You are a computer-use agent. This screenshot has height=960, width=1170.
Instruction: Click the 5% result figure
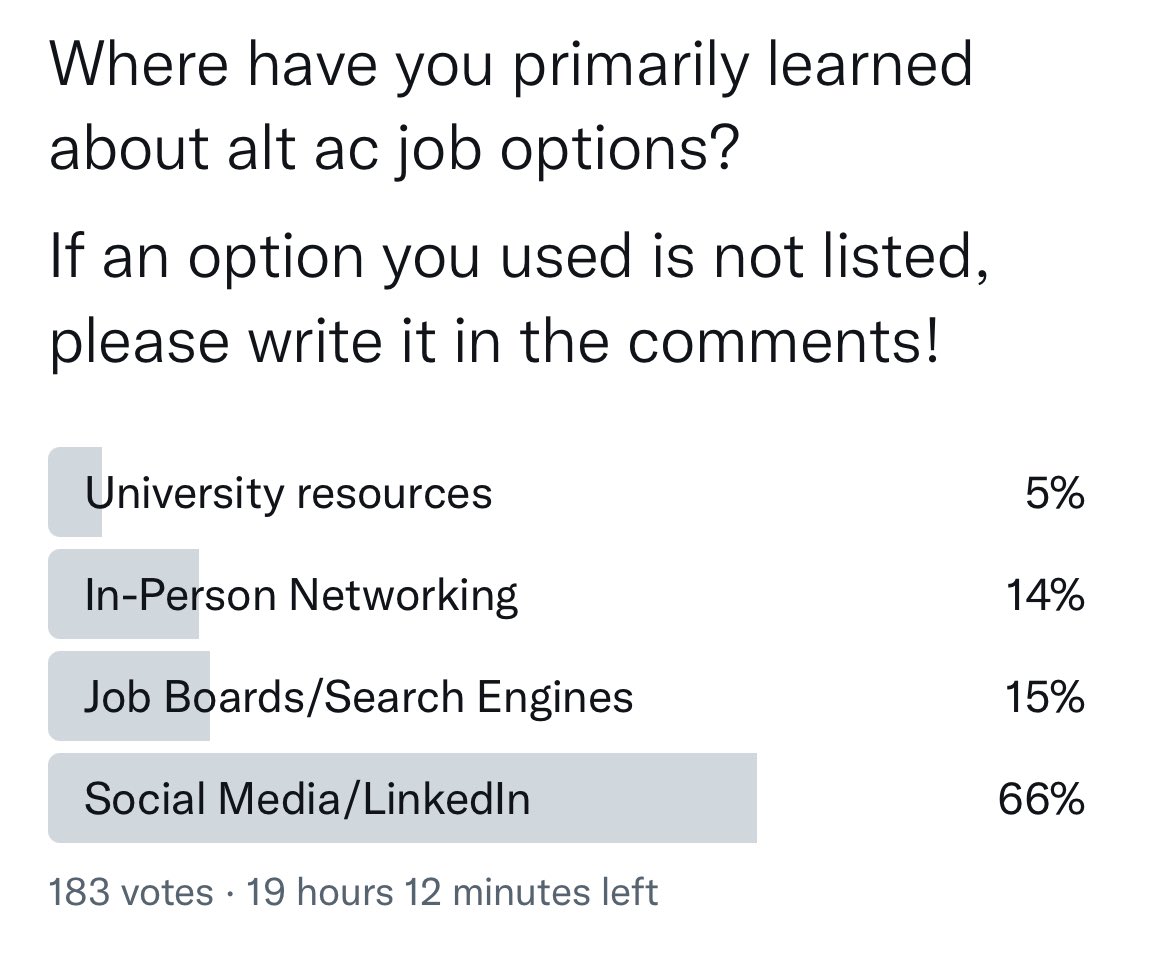click(1054, 494)
